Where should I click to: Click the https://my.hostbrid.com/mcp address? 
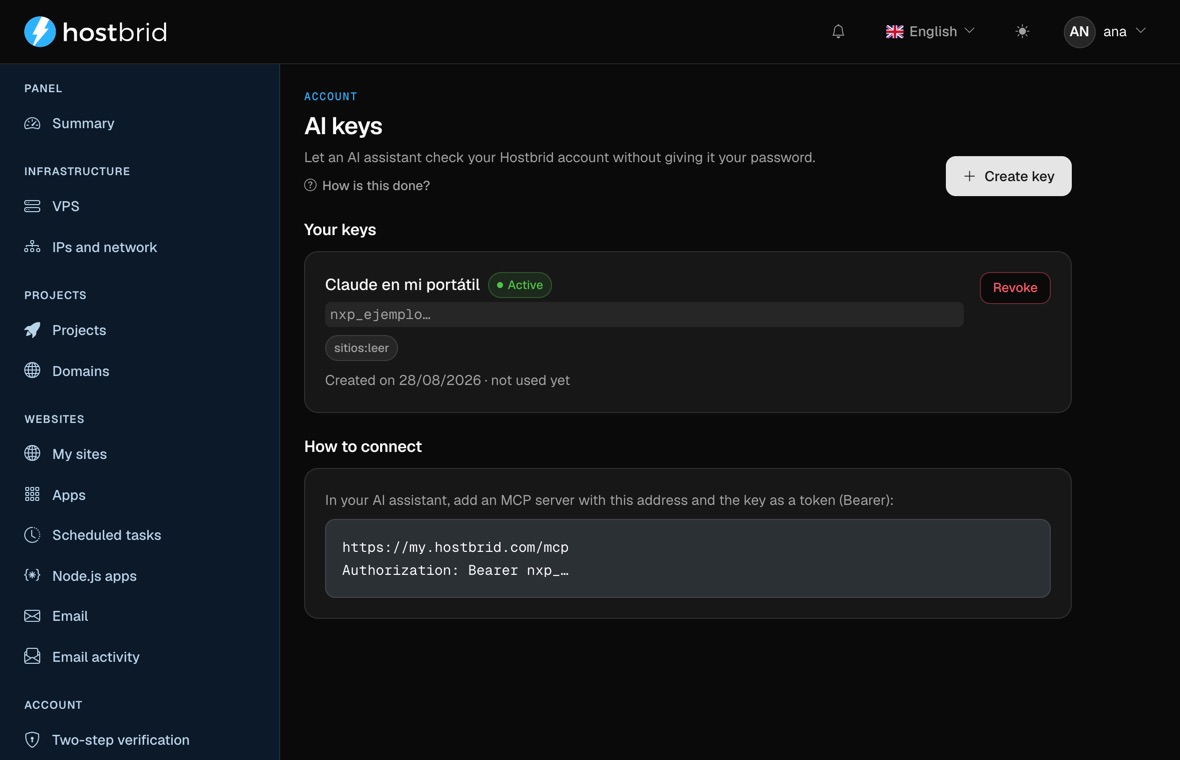[455, 547]
